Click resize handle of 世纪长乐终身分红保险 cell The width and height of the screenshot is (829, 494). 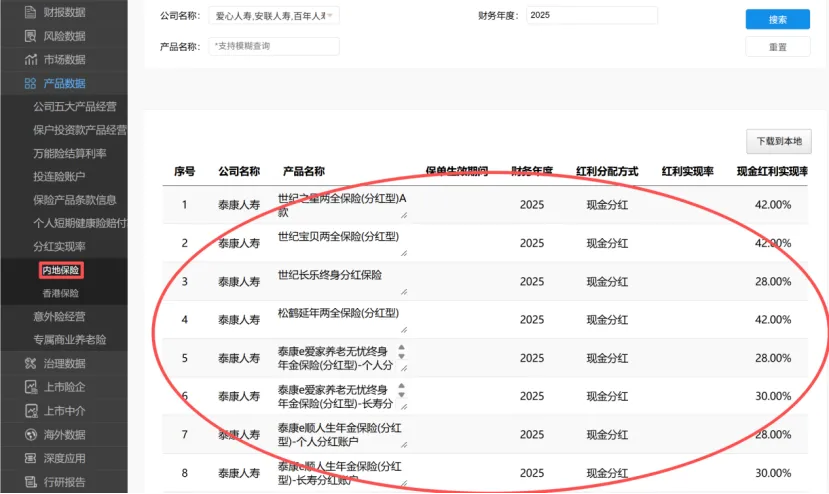coord(404,292)
